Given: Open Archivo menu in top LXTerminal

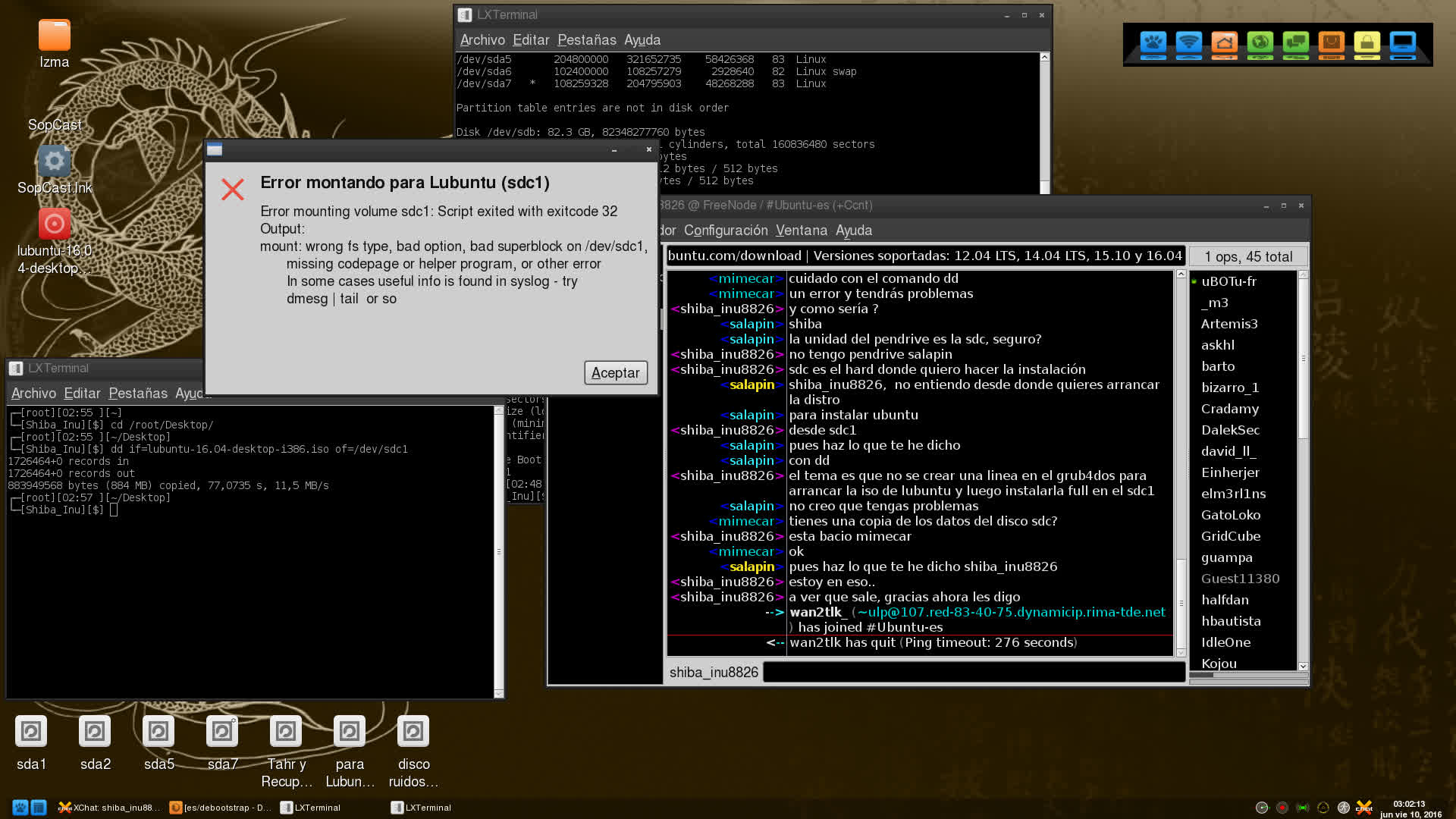Looking at the screenshot, I should pos(482,40).
